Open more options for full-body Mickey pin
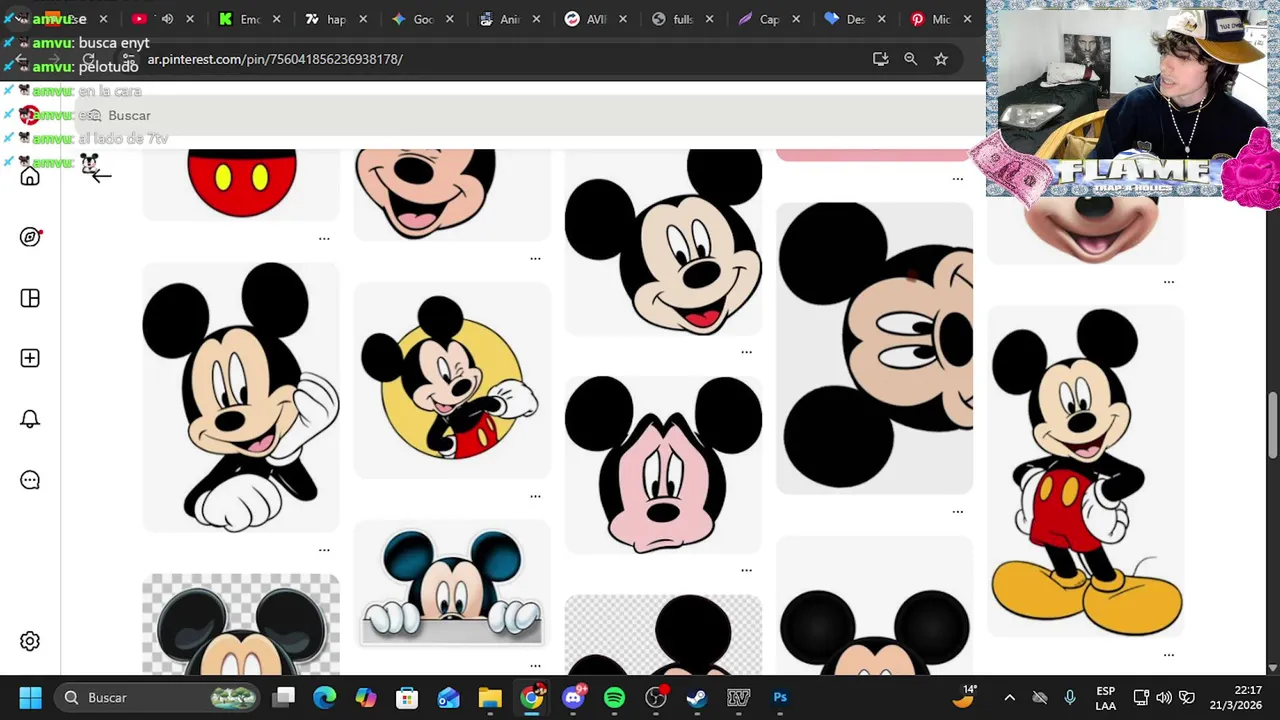The height and width of the screenshot is (720, 1280). tap(1169, 655)
